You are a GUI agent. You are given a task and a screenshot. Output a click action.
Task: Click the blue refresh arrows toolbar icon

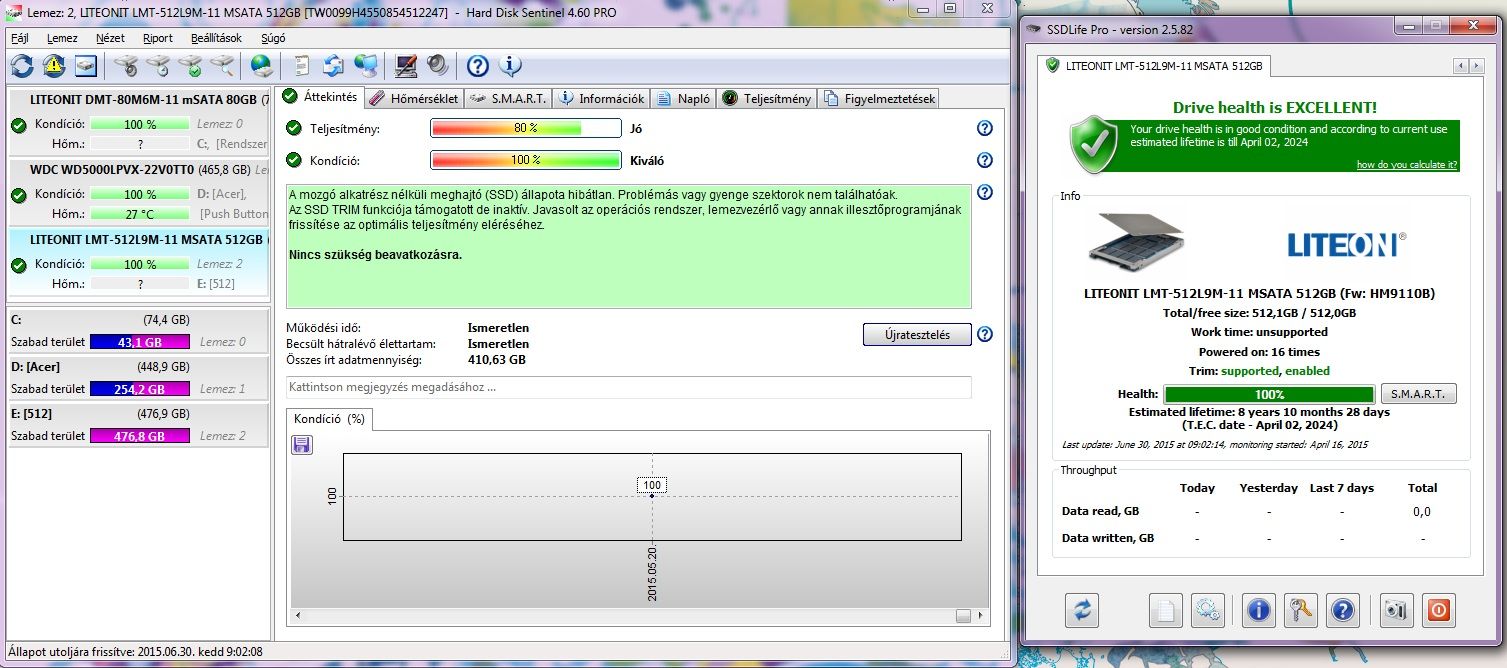[x=22, y=66]
